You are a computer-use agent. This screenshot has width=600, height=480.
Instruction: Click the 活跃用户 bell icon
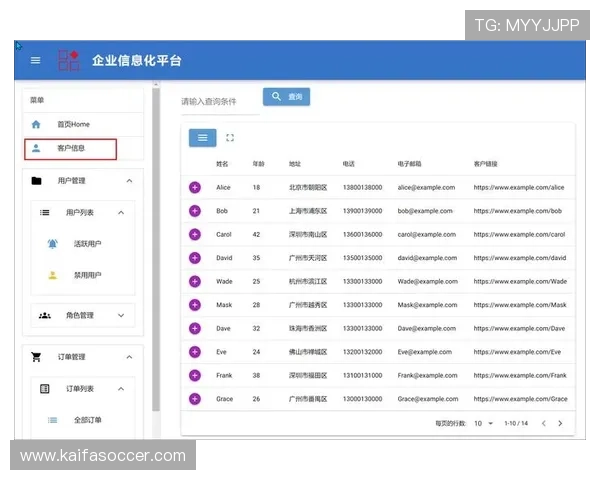click(52, 244)
